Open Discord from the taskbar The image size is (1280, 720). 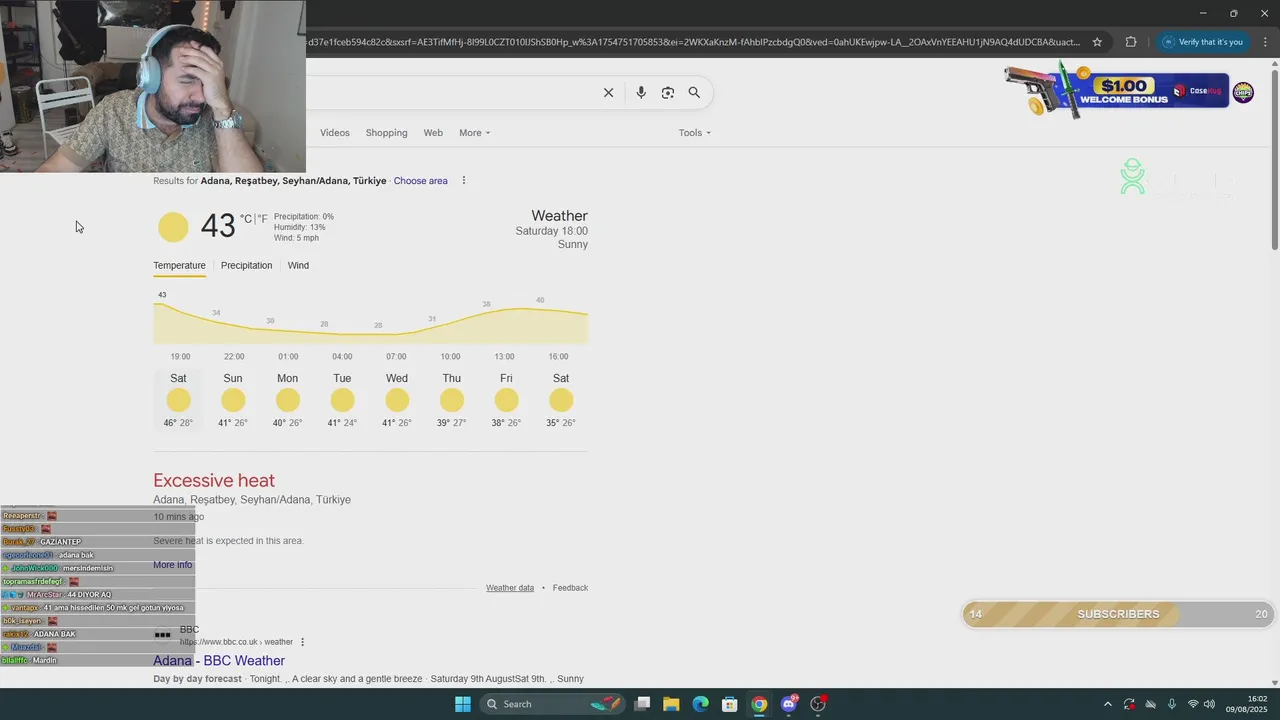(x=789, y=704)
